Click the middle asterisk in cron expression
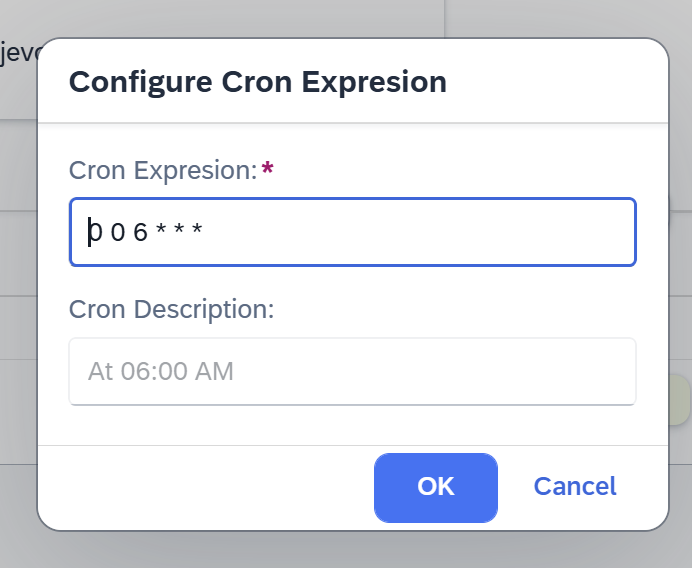The height and width of the screenshot is (568, 692). [180, 231]
